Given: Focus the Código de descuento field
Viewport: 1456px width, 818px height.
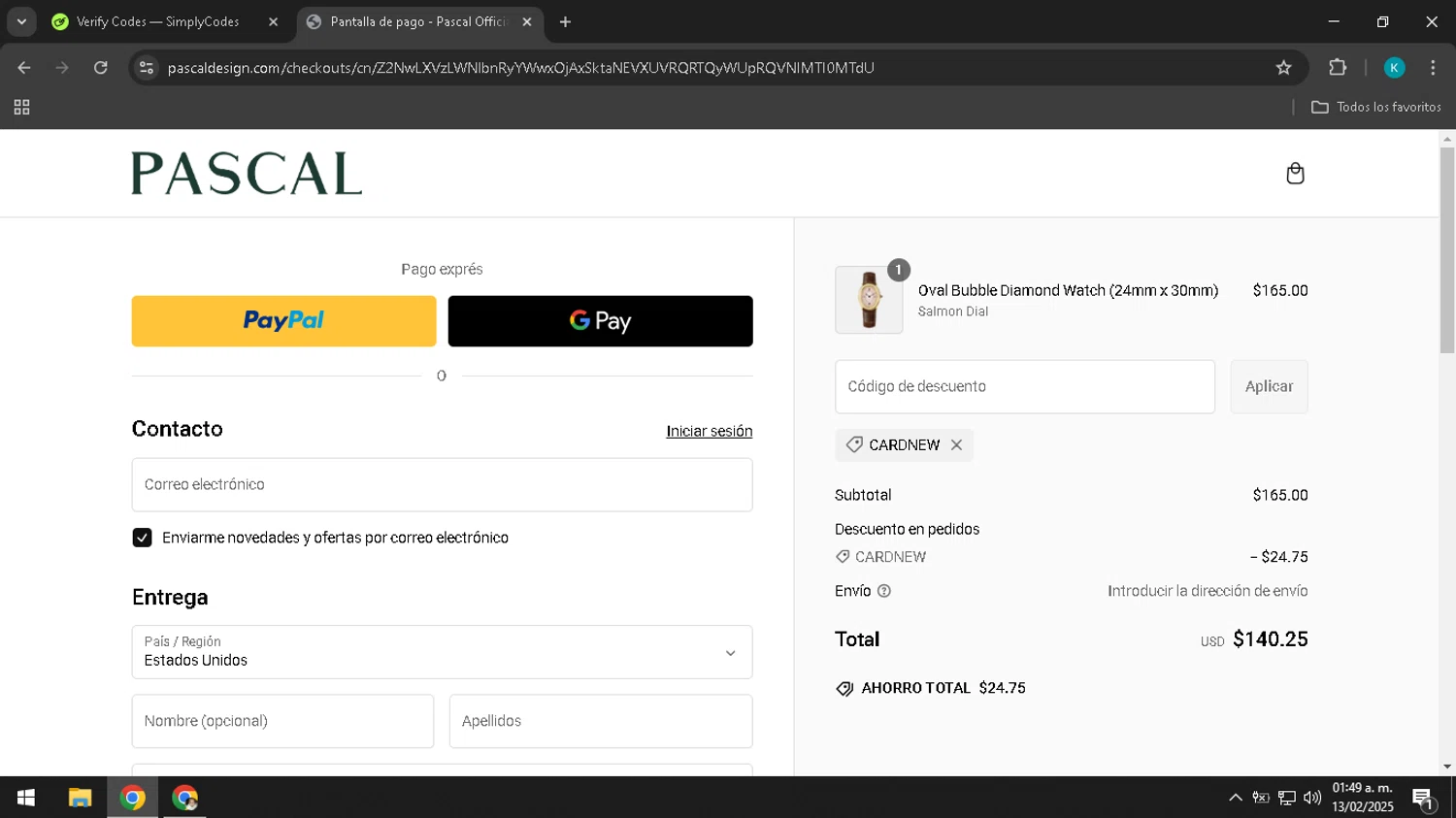Looking at the screenshot, I should click(1025, 386).
